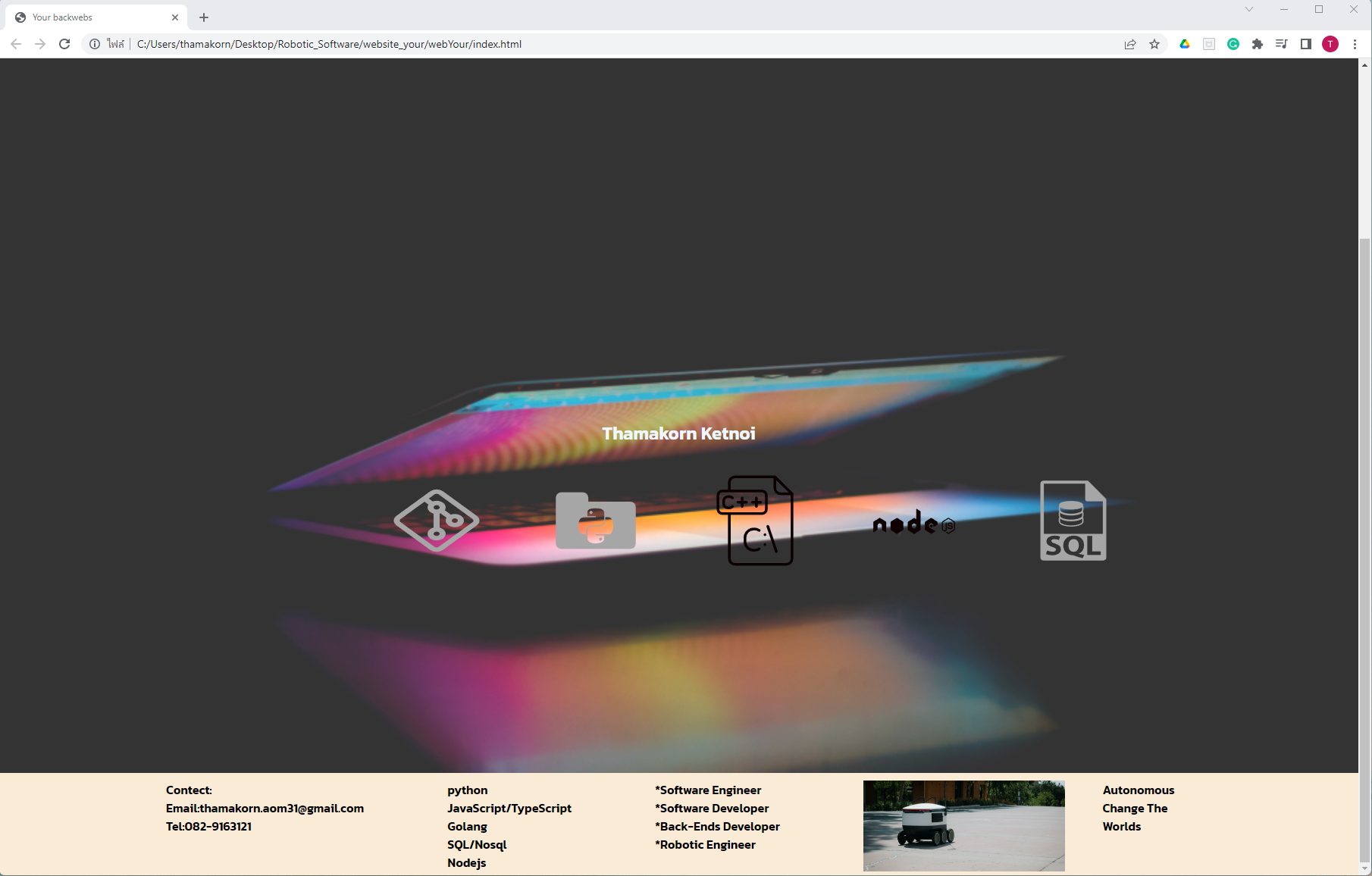Screen dimensions: 1372x876
Task: Click the SQL database file icon
Action: click(x=1073, y=521)
